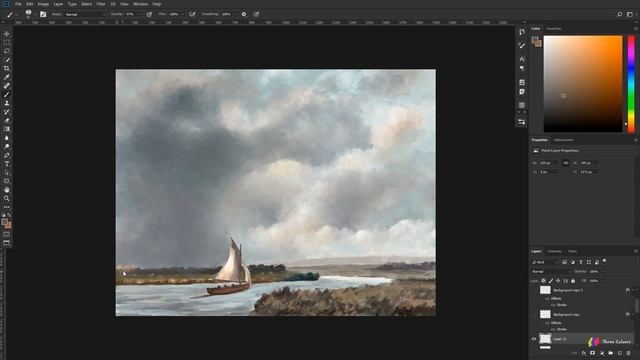Screen dimensions: 640x360
Task: Select the History Brush tool
Action: pos(7,112)
